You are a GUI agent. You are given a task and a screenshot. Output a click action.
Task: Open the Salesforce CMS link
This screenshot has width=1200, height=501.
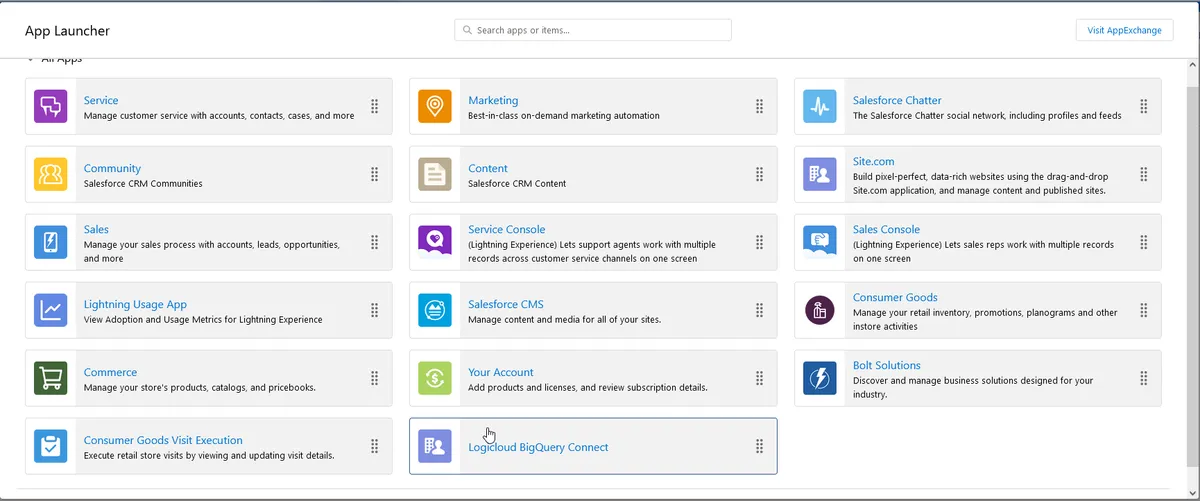click(x=506, y=304)
